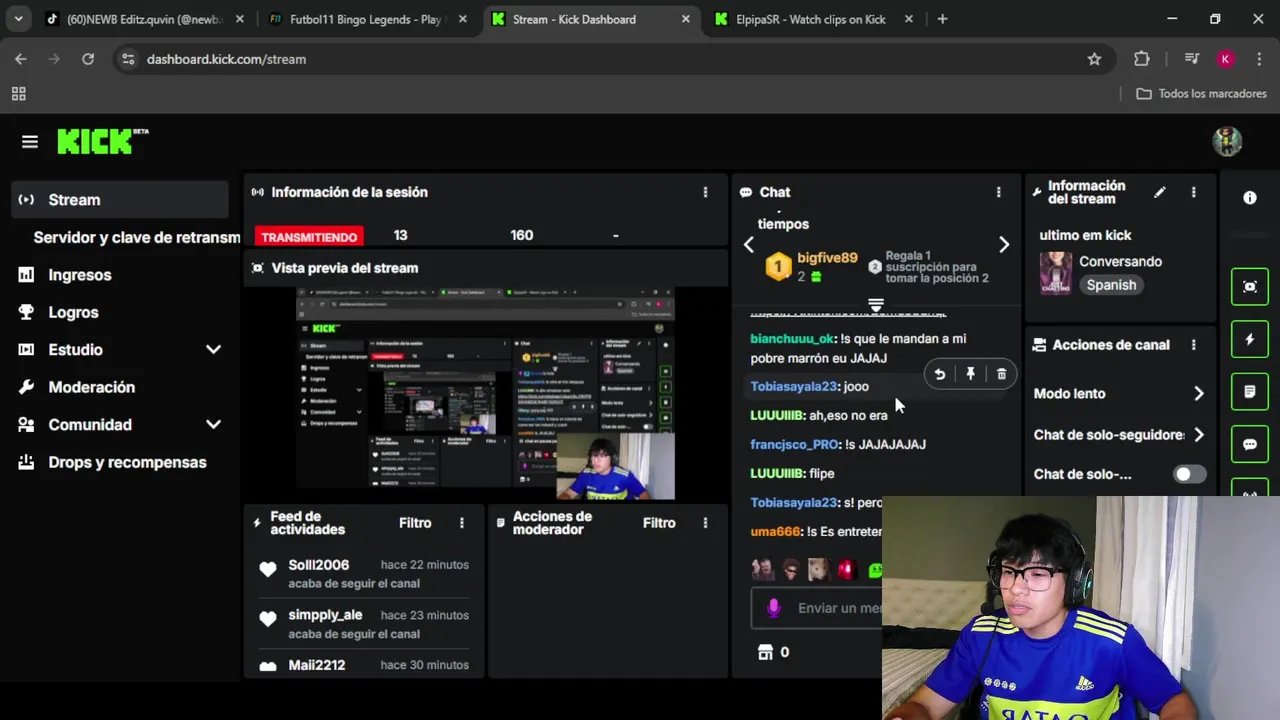Click the browser address bar
The image size is (1280, 720).
(600, 59)
